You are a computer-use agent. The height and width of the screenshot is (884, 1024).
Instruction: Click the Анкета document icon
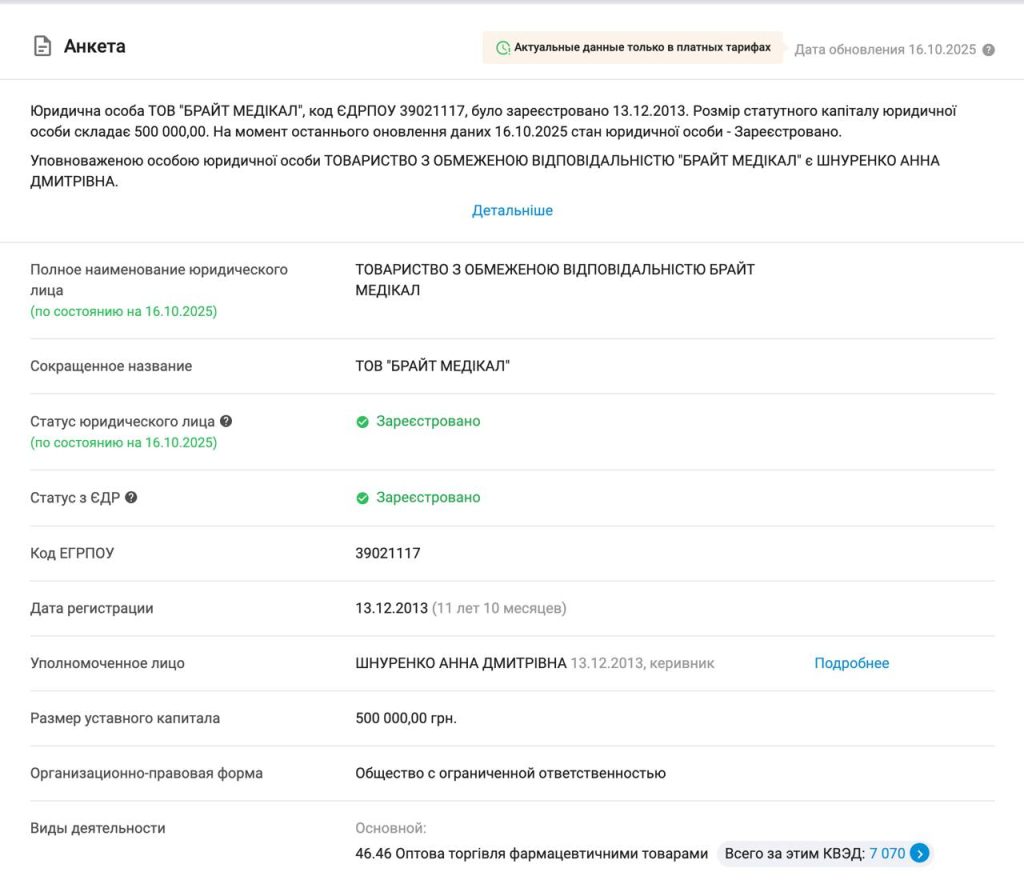[42, 47]
